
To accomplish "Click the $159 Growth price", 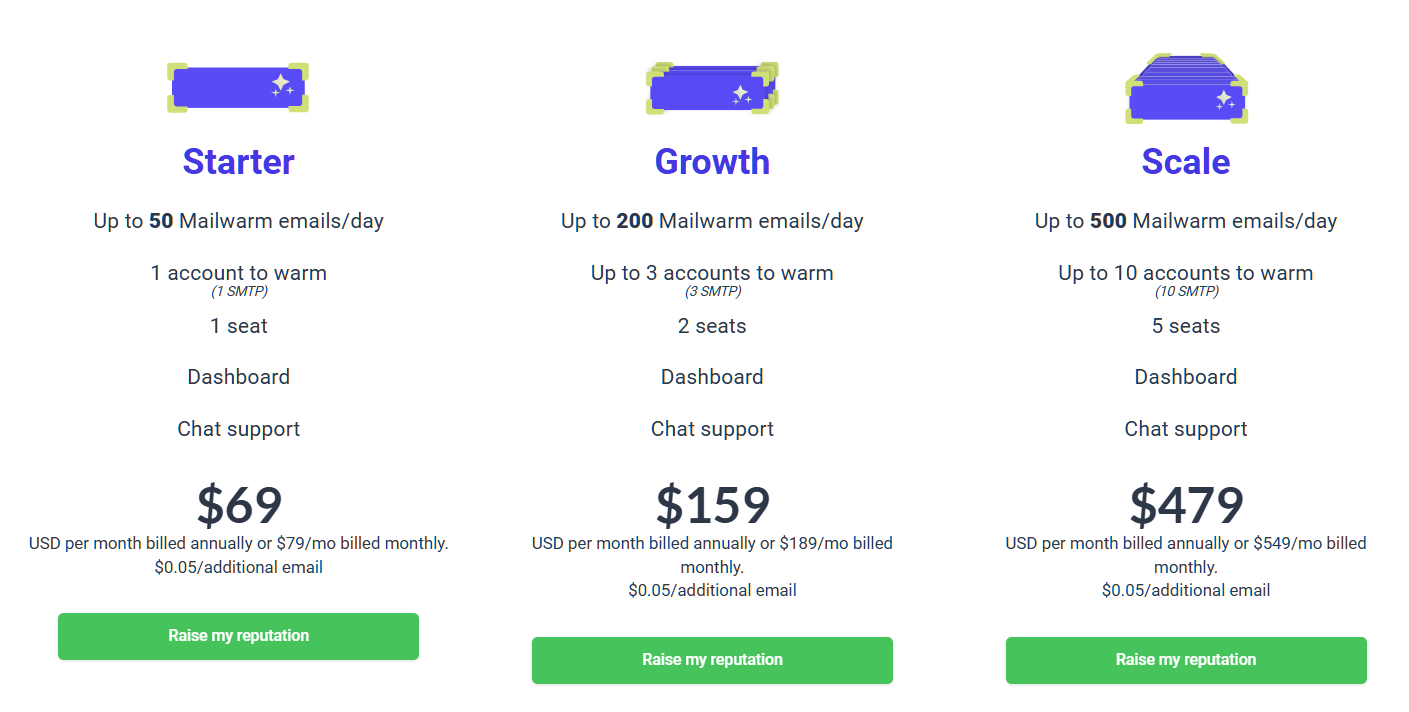I will tap(712, 505).
